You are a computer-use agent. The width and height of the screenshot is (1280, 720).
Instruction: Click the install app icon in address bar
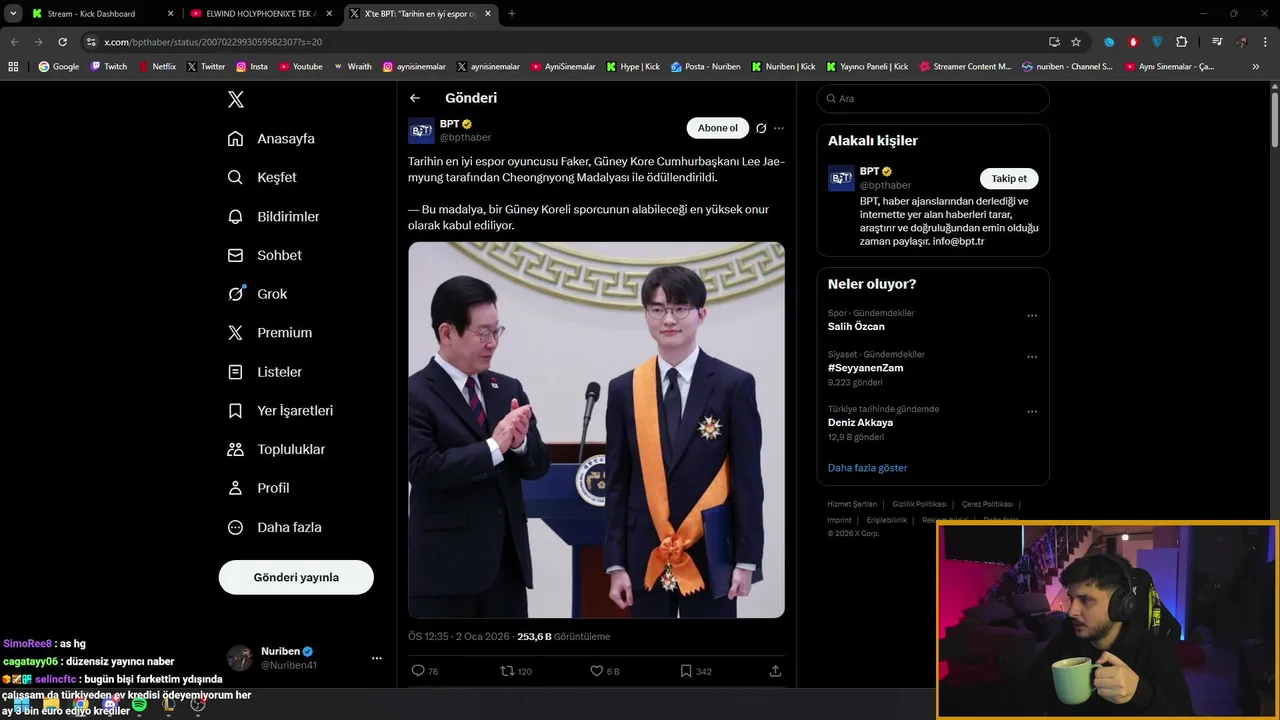click(1054, 42)
